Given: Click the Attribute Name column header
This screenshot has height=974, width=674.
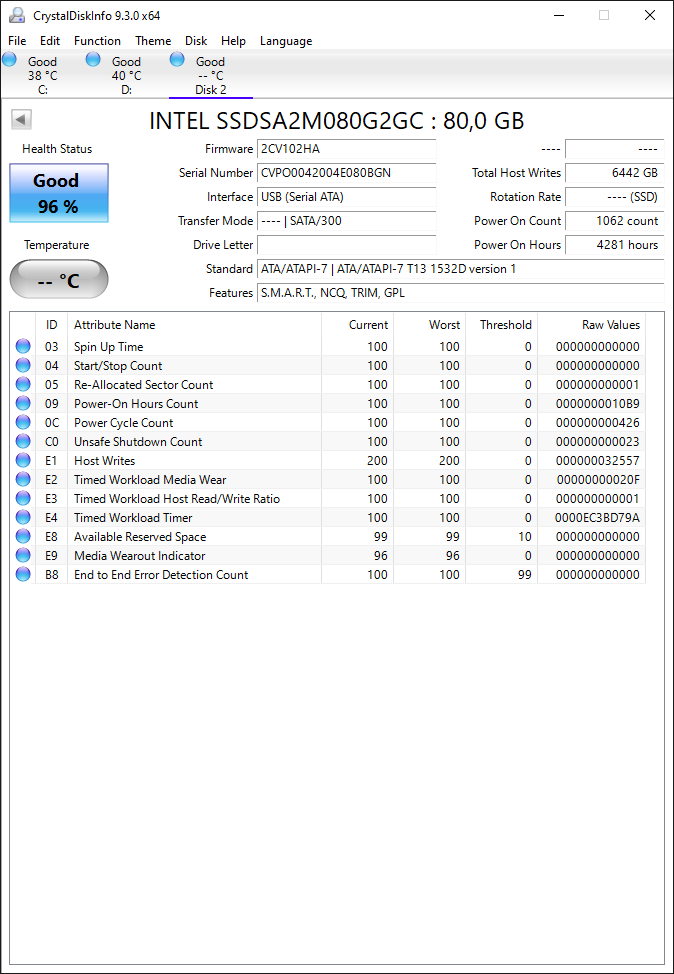Looking at the screenshot, I should coord(194,324).
